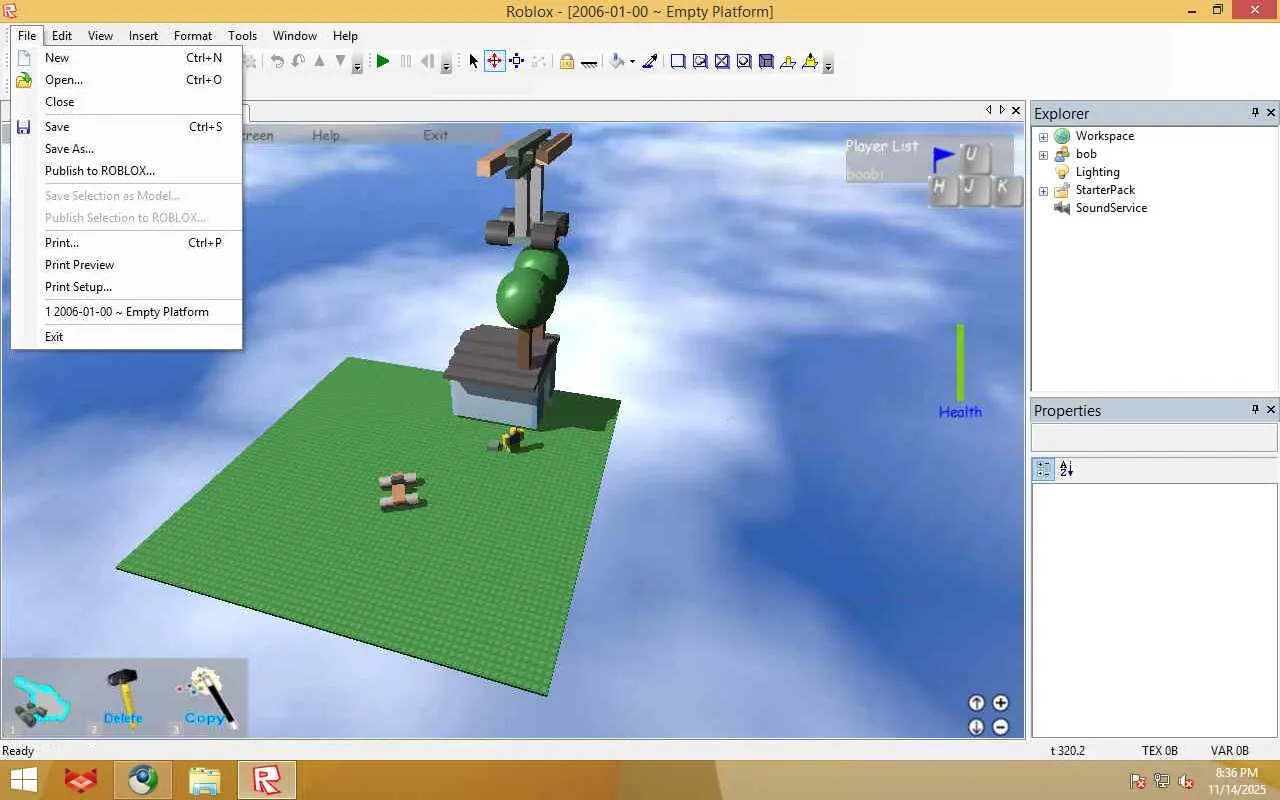Choose New from the File menu
The image size is (1280, 800).
127,58
